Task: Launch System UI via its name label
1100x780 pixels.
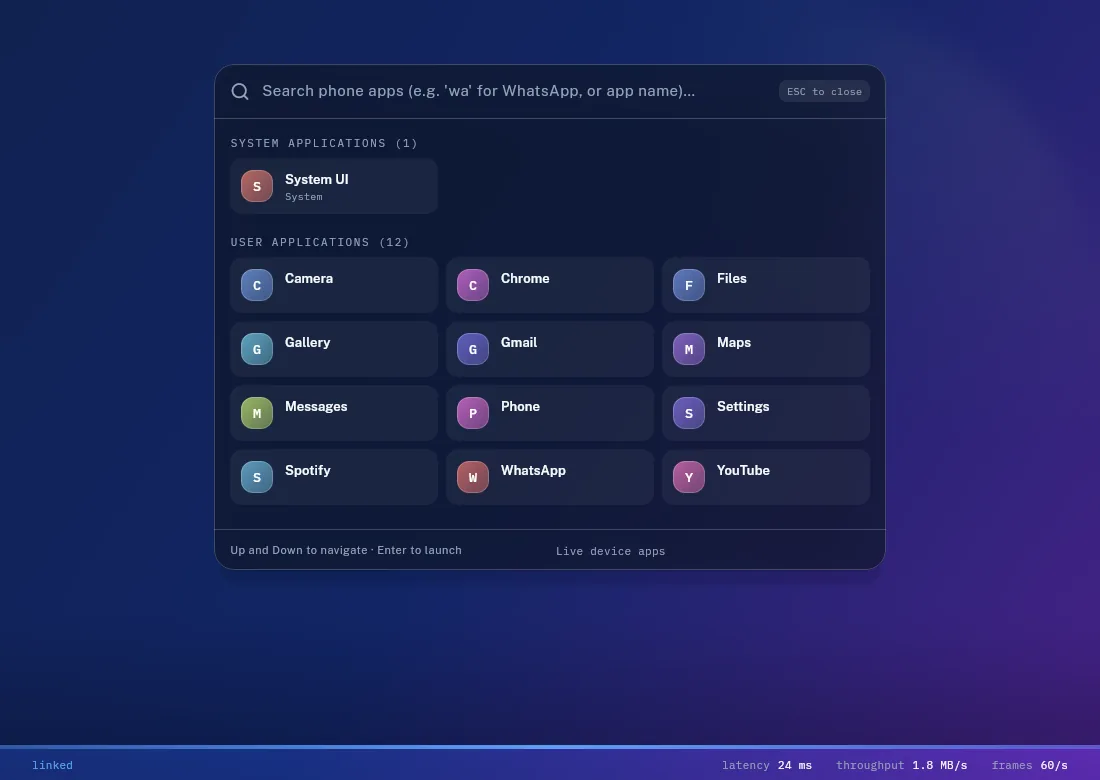Action: point(316,180)
